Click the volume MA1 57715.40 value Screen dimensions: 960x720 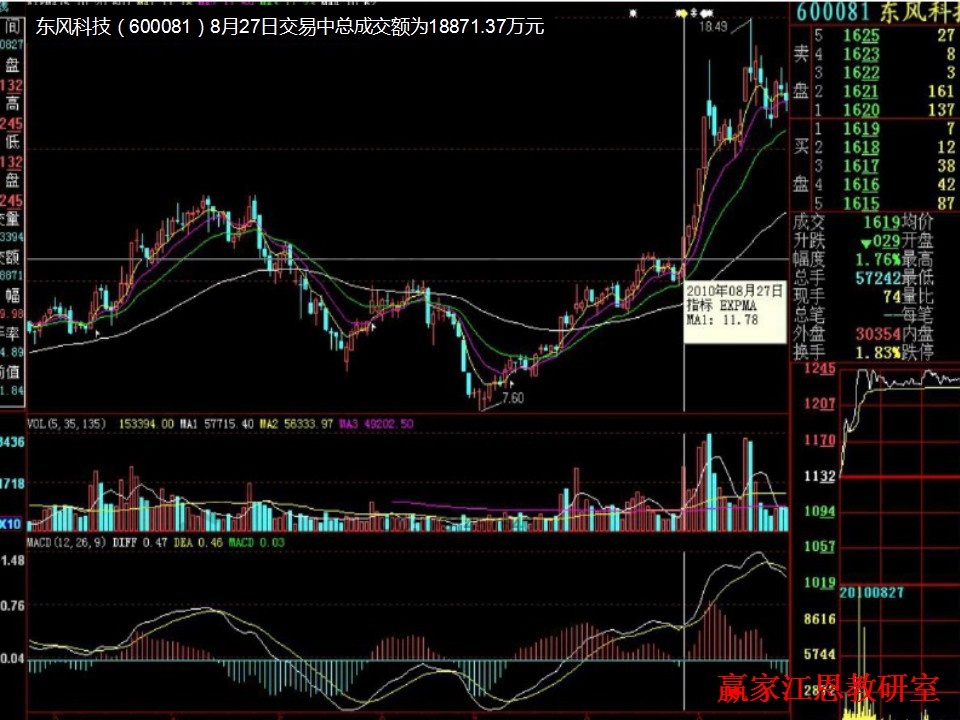[217, 424]
